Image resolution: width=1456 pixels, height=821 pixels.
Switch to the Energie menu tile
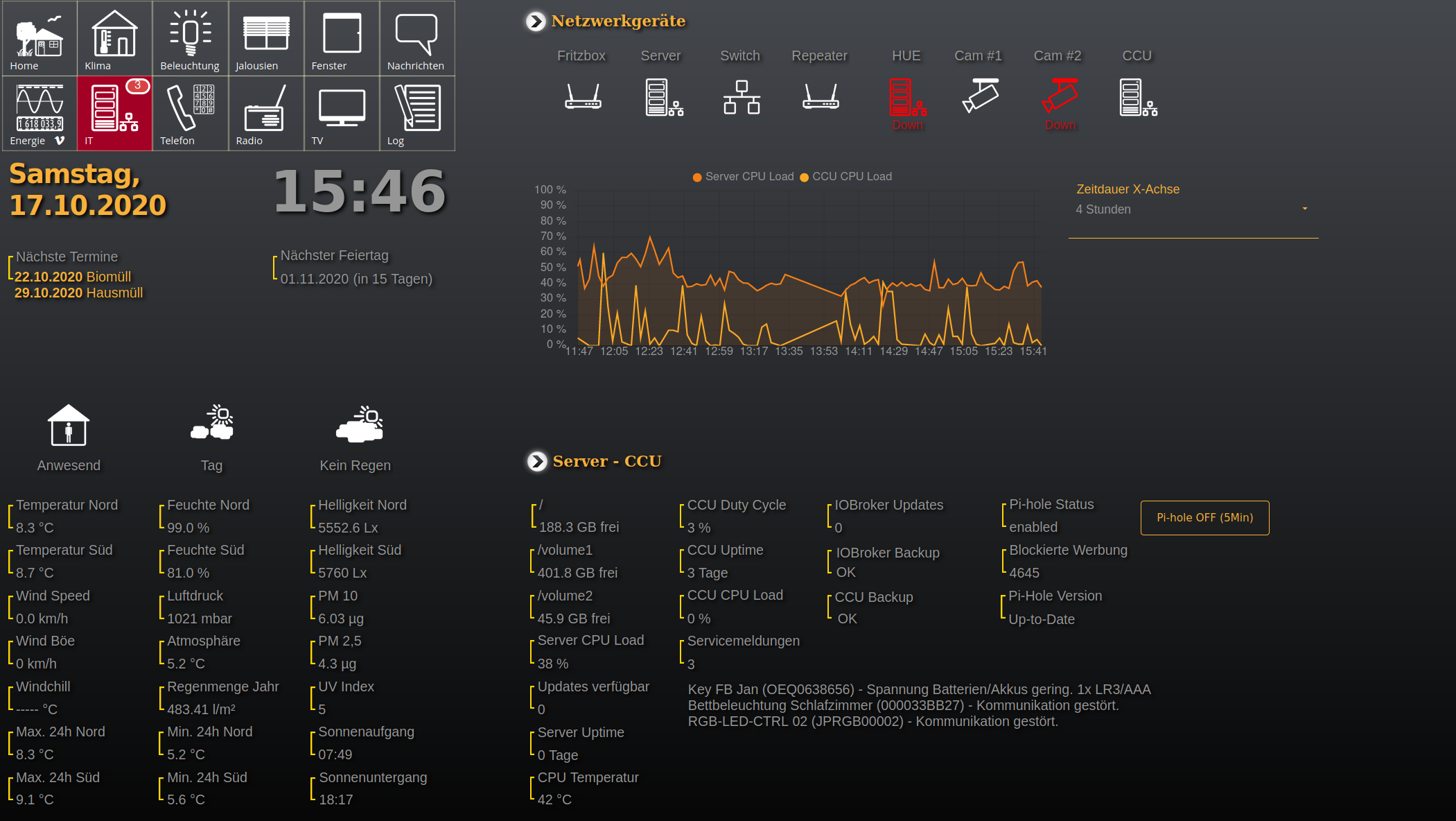[39, 113]
